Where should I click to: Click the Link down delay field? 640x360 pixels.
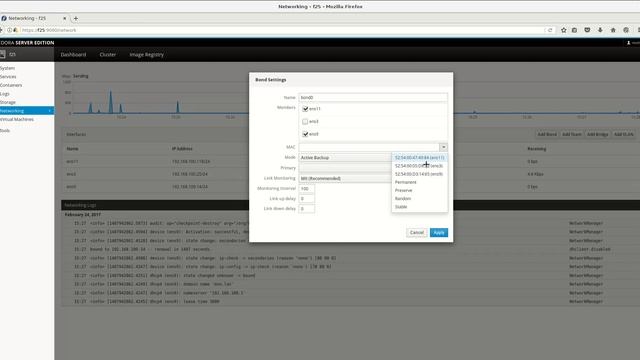(x=307, y=209)
